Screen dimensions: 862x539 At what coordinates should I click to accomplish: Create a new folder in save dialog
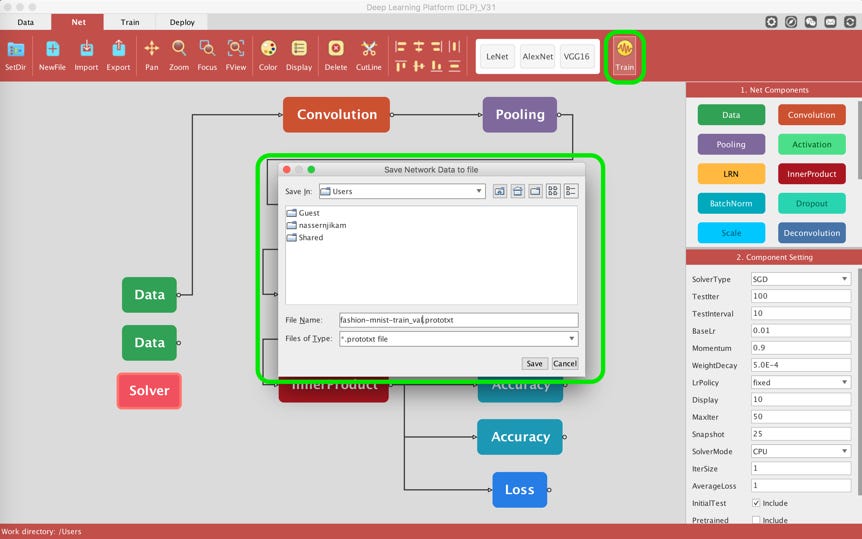pos(535,191)
